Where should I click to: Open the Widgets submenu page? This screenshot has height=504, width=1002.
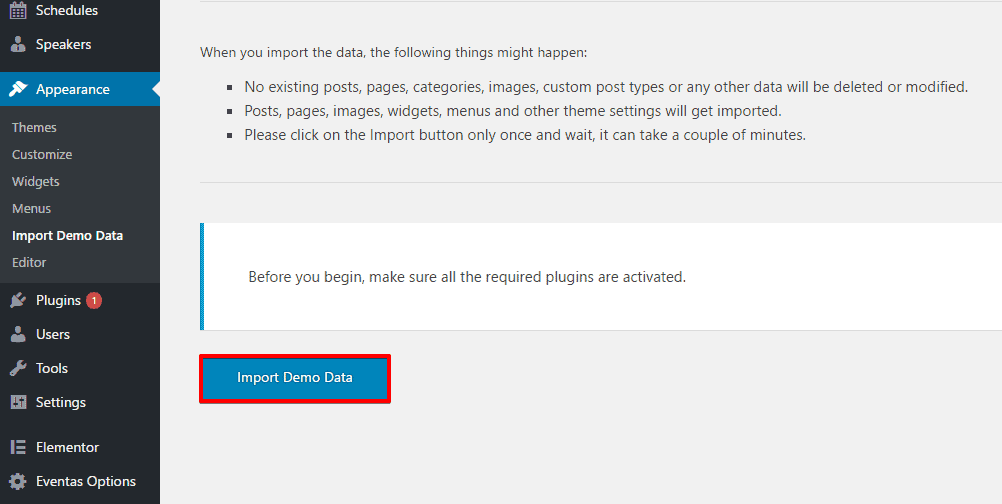[36, 181]
